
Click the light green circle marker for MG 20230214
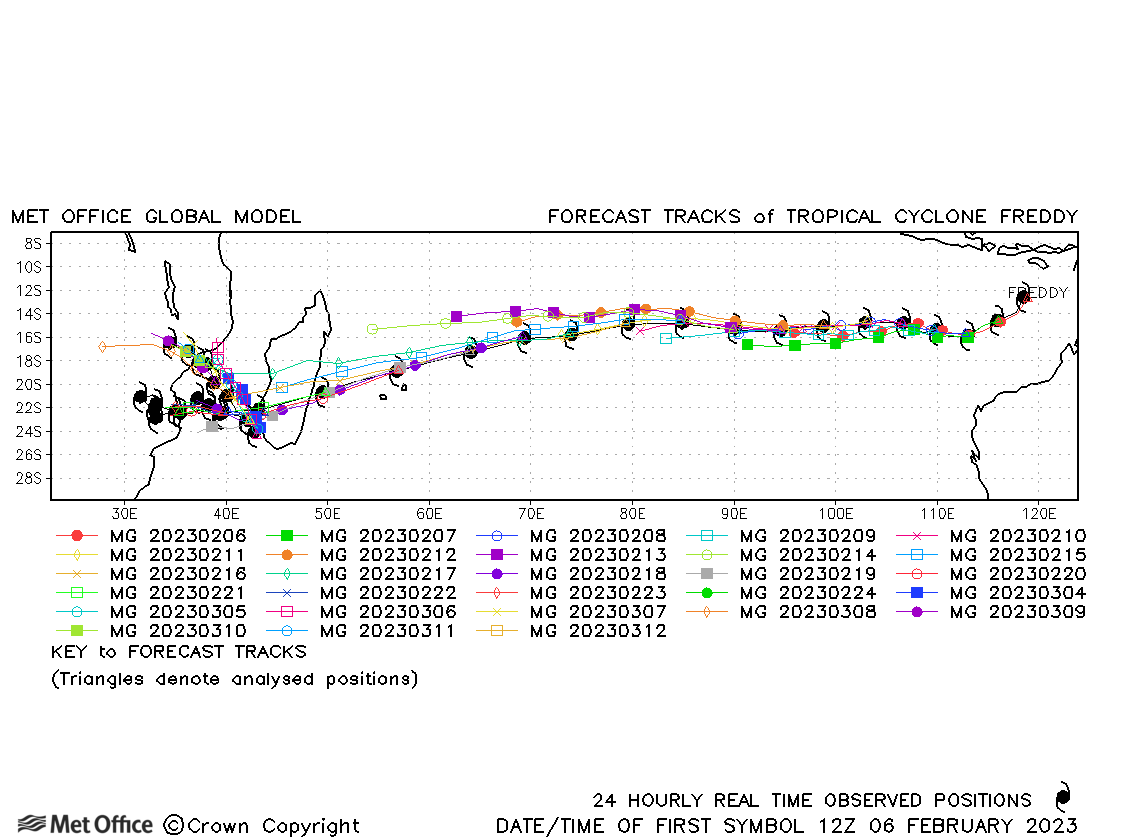click(x=707, y=555)
